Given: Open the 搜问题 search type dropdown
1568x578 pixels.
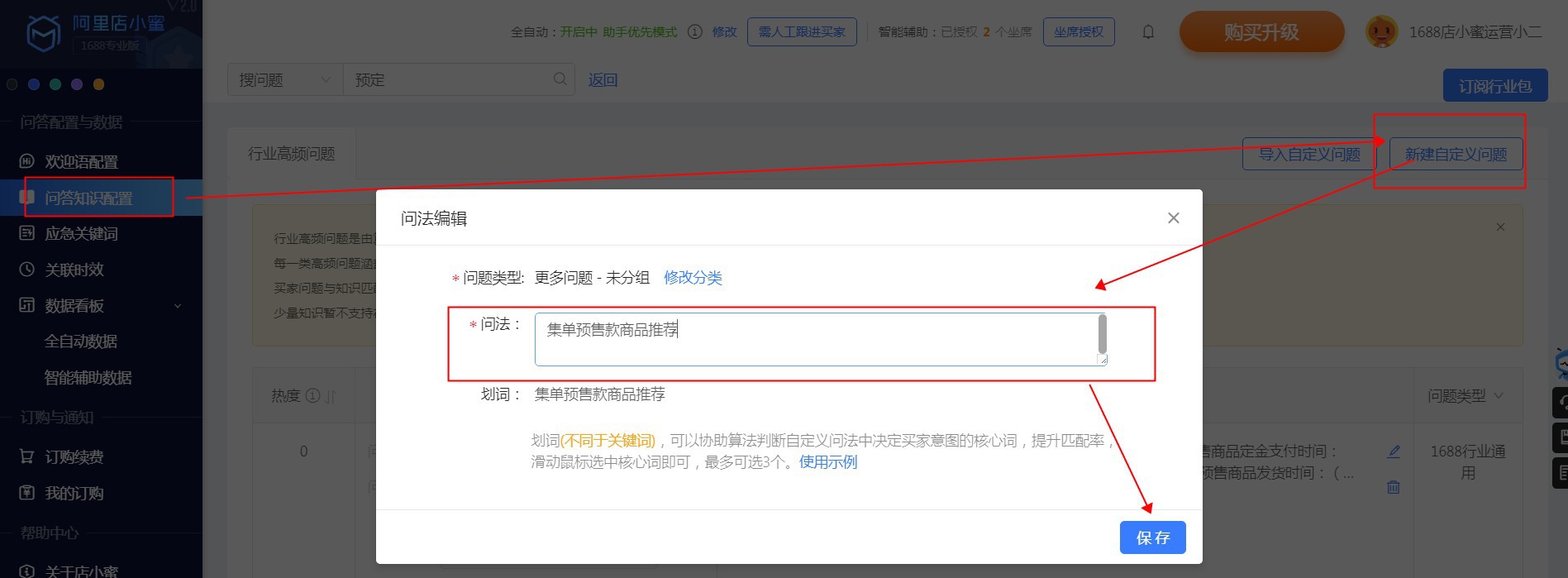Looking at the screenshot, I should click(x=285, y=79).
